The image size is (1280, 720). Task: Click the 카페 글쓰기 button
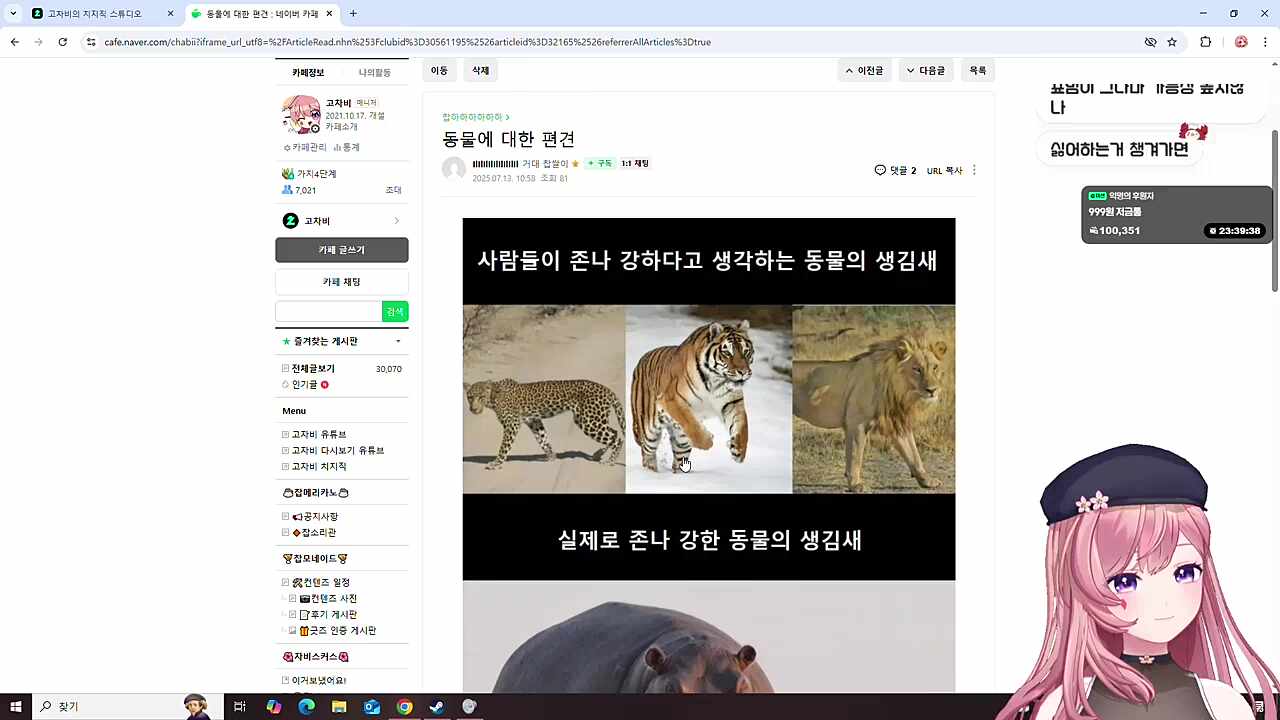pyautogui.click(x=342, y=250)
